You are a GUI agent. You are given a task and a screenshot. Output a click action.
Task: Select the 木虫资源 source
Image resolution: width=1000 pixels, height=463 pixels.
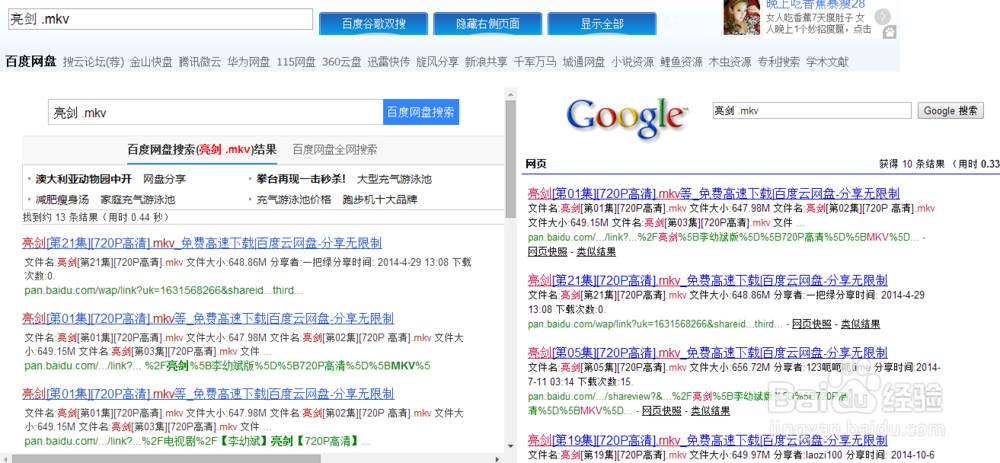[730, 62]
